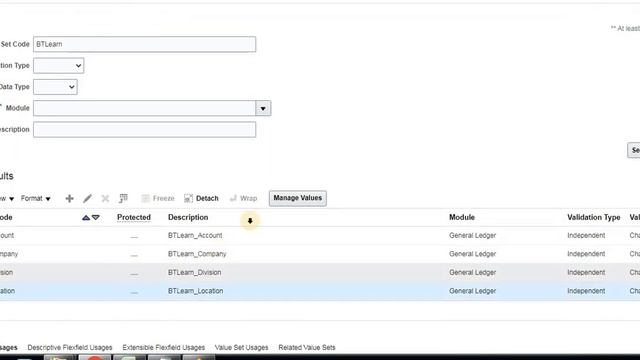This screenshot has width=640, height=360.
Task: Click the delete X icon
Action: coord(105,198)
